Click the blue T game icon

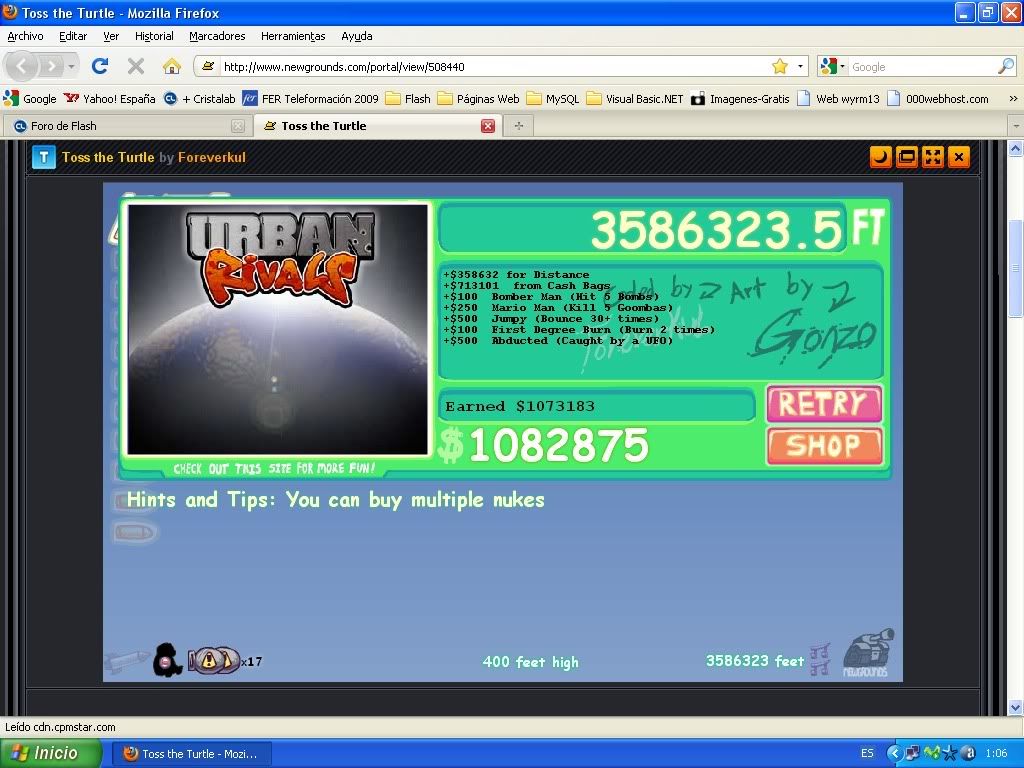(x=44, y=157)
